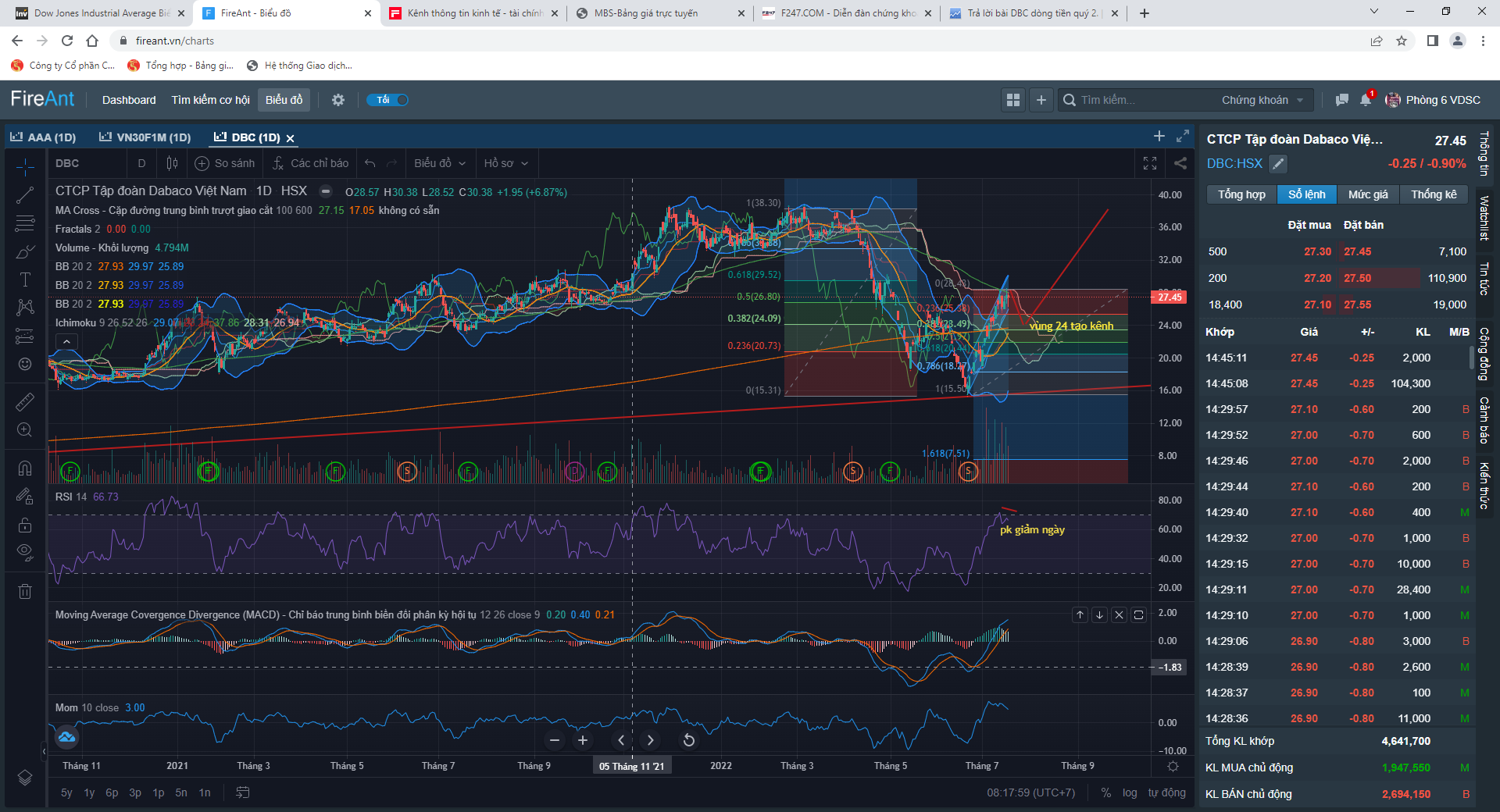The height and width of the screenshot is (812, 1500).
Task: Open the Thống kê tab
Action: pos(1434,194)
